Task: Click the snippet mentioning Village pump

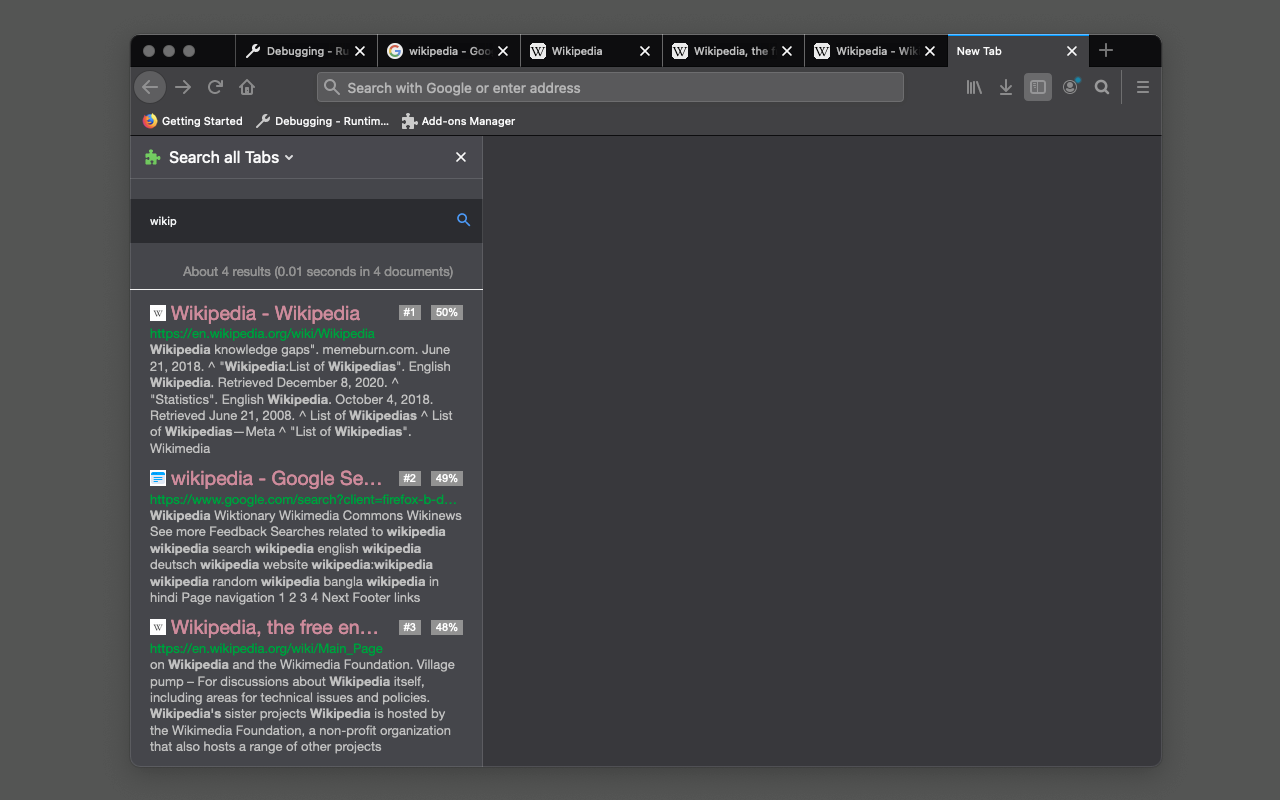Action: coord(303,705)
